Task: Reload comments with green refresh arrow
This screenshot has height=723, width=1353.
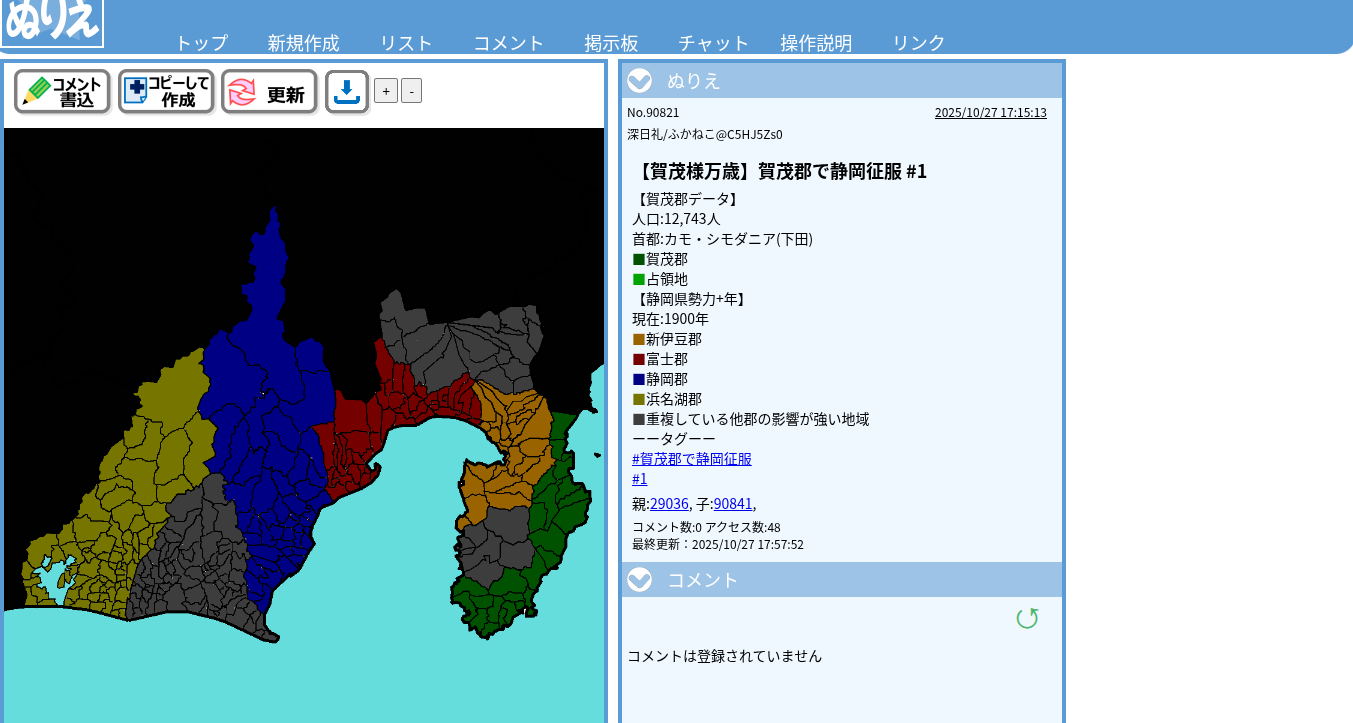Action: pyautogui.click(x=1027, y=618)
